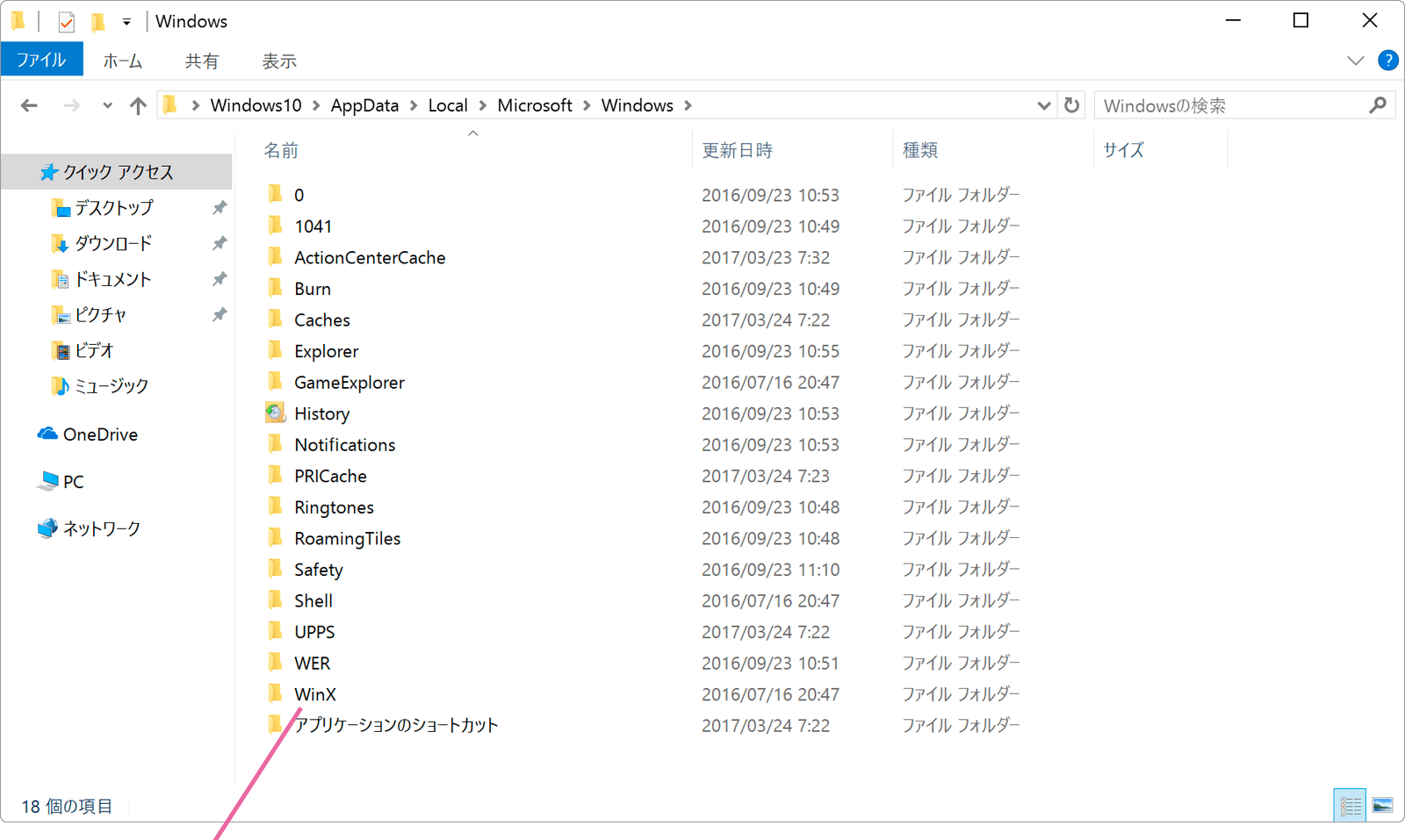Click the New folder quick access icon
This screenshot has height=840, width=1405.
(x=98, y=21)
